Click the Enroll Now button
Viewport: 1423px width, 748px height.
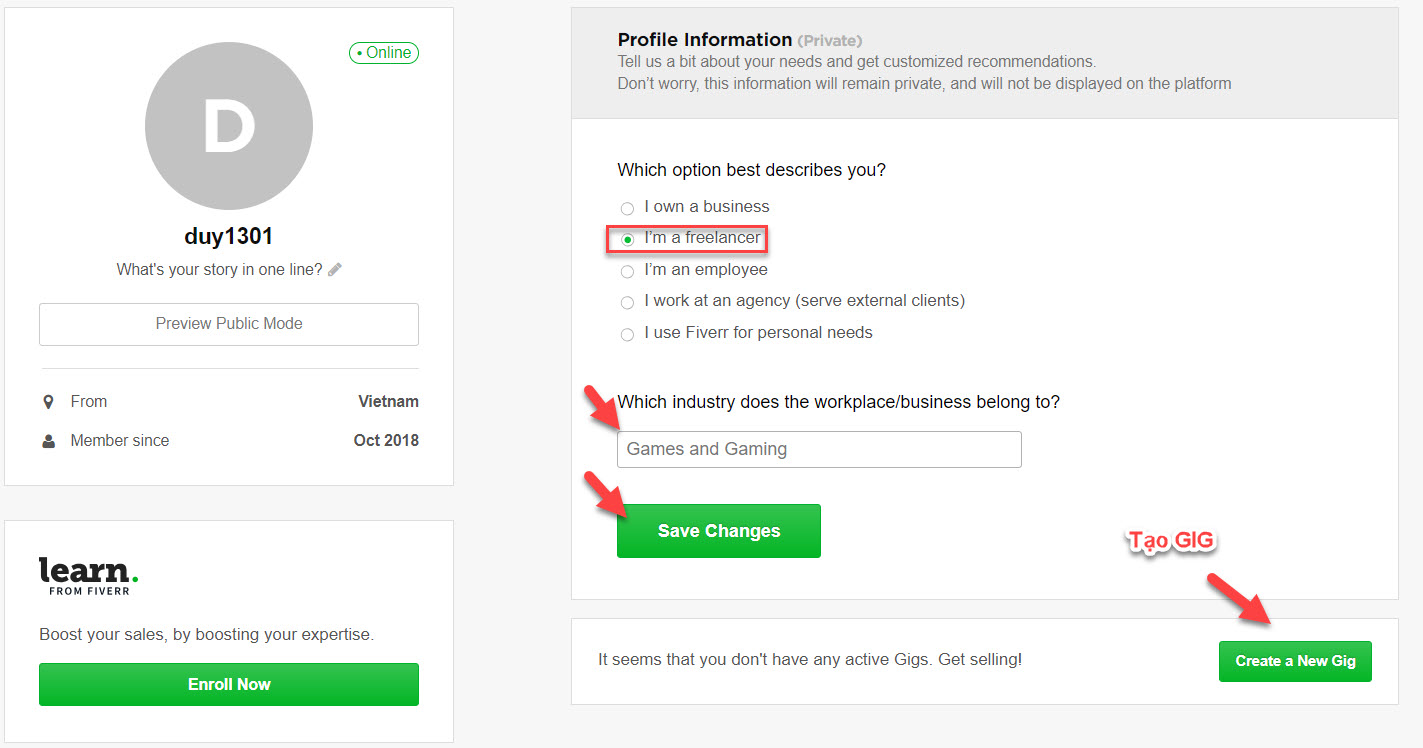229,685
